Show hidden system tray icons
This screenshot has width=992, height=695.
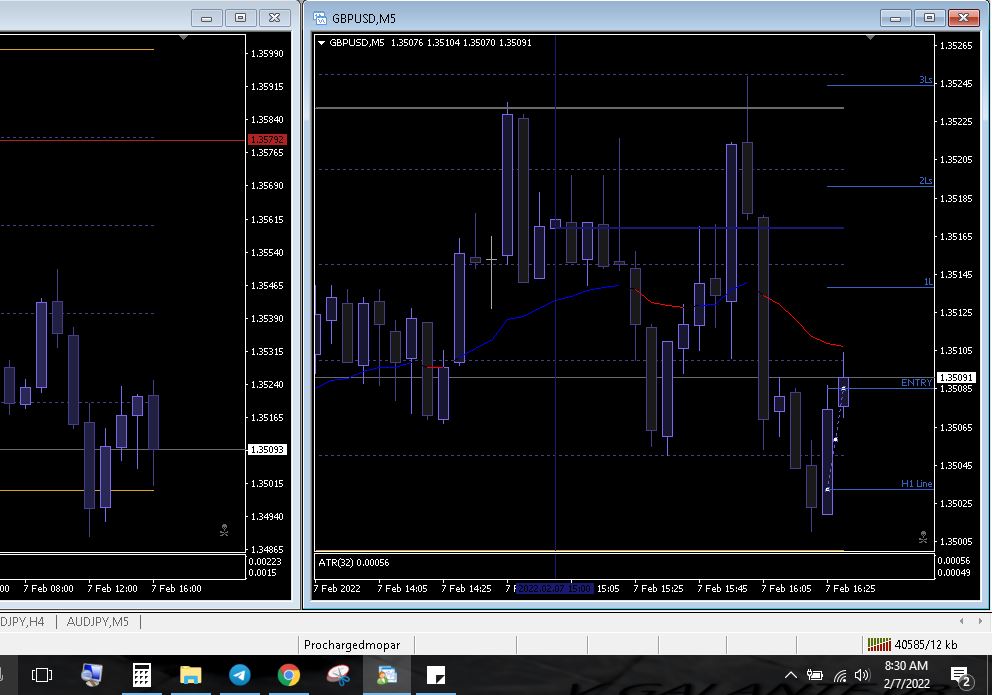pyautogui.click(x=791, y=675)
